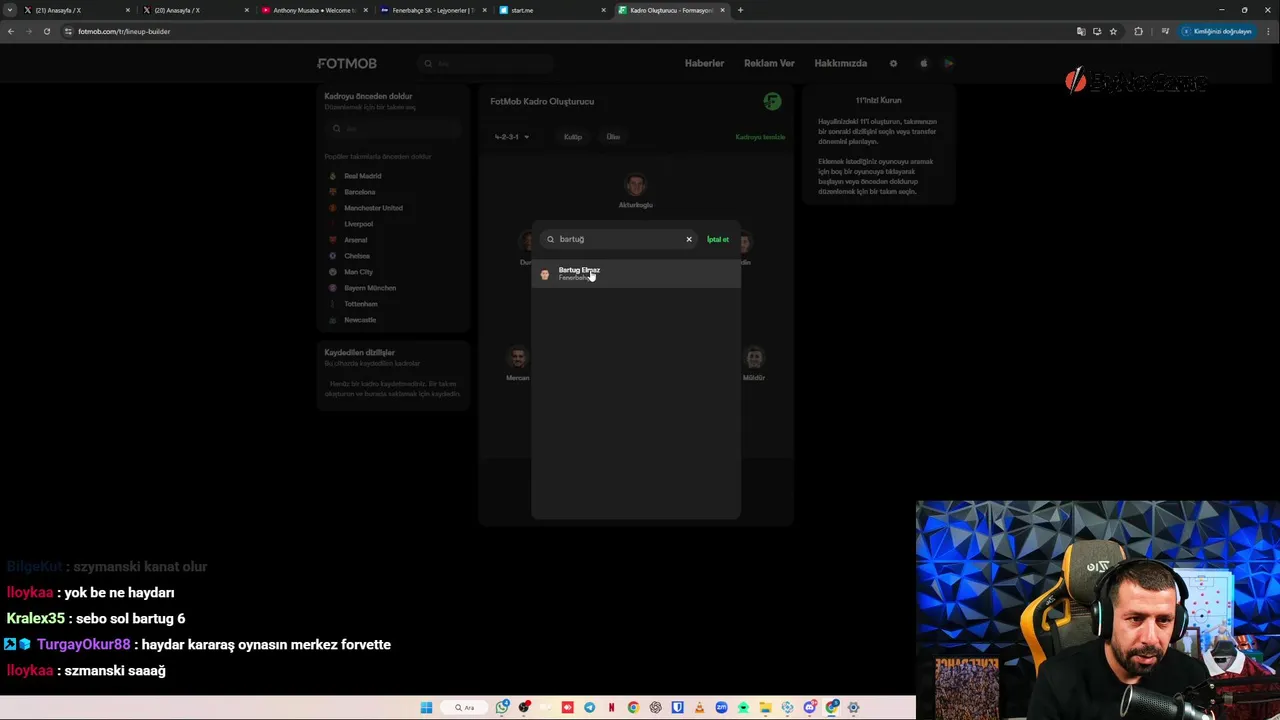The width and height of the screenshot is (1280, 720).
Task: Select the Aktürkoğlu player slot
Action: [x=636, y=191]
